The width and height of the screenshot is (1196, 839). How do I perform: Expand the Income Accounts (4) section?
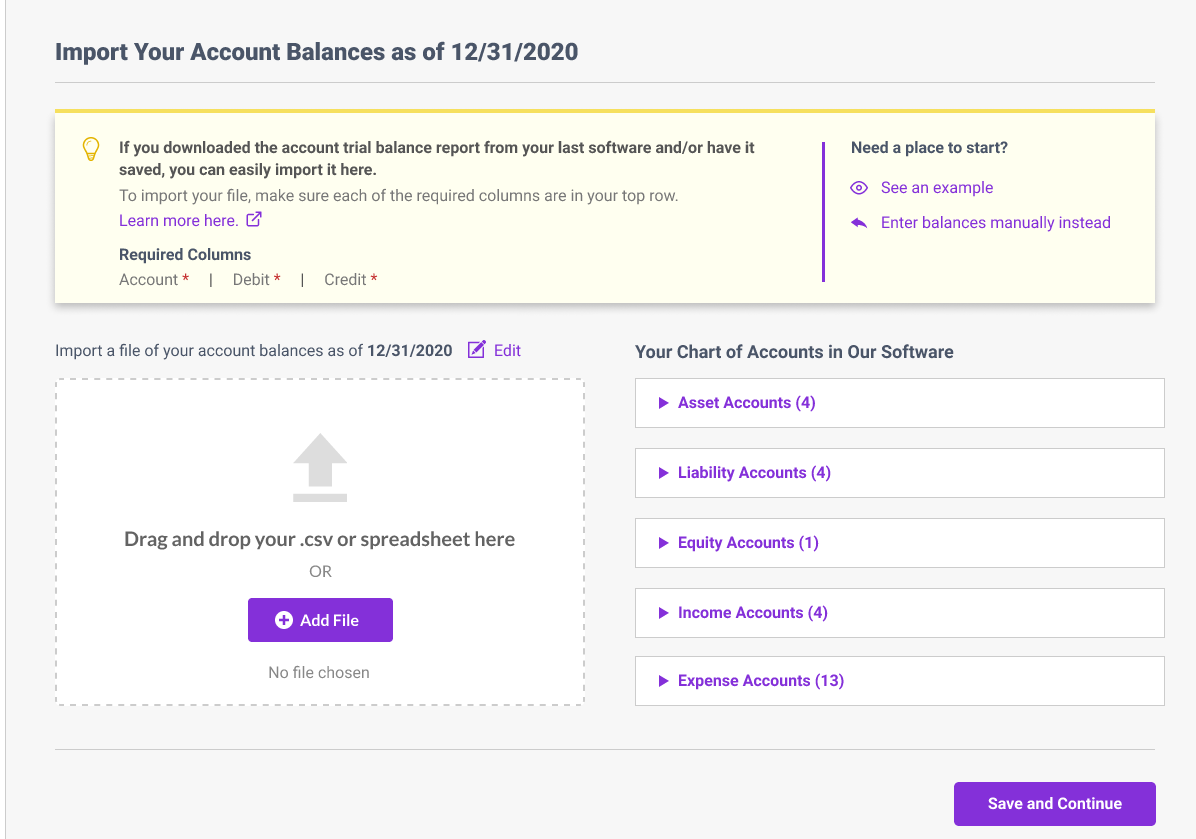[x=899, y=612]
